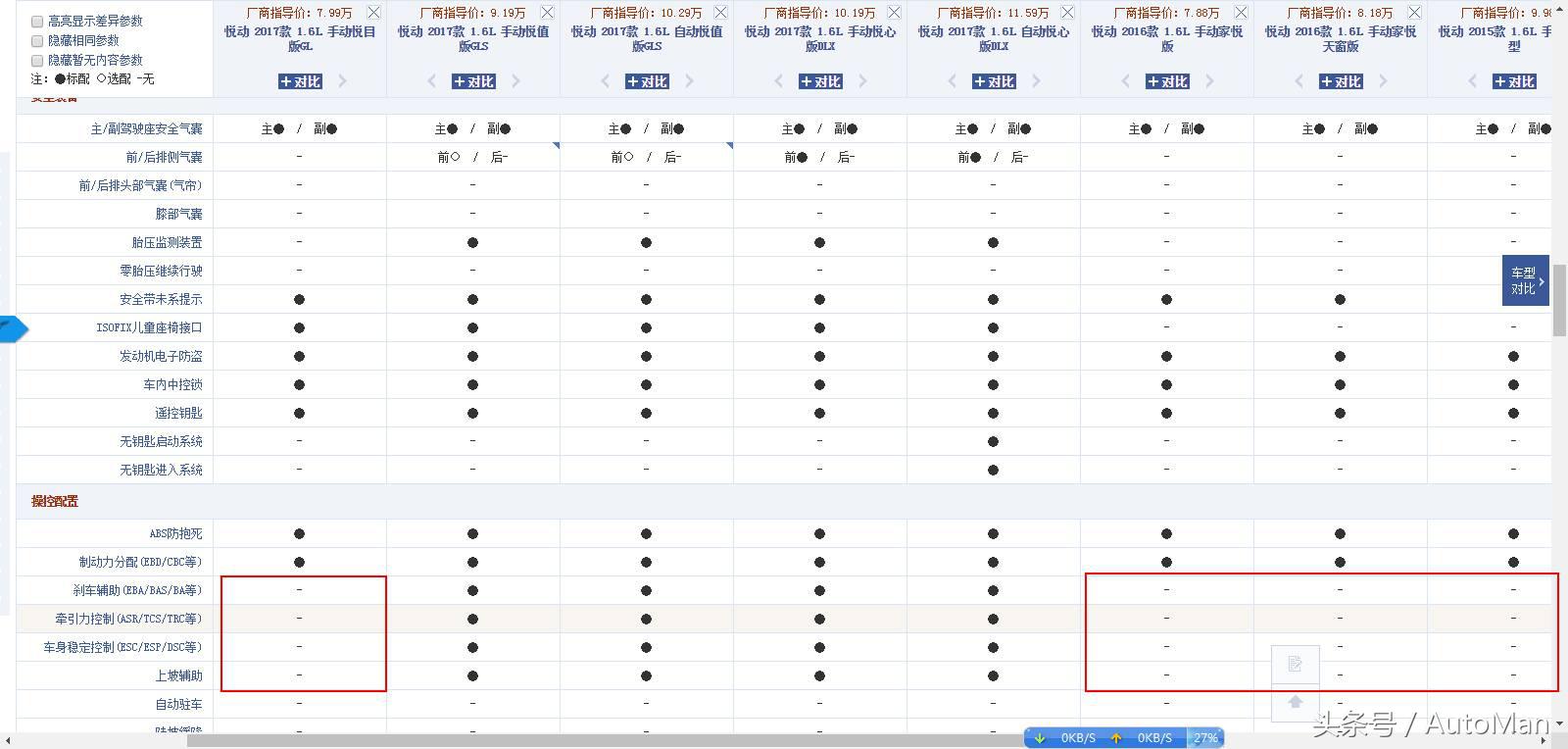Image resolution: width=1568 pixels, height=749 pixels.
Task: Enable 高亮显示差异参数 checkbox
Action: pos(37,21)
